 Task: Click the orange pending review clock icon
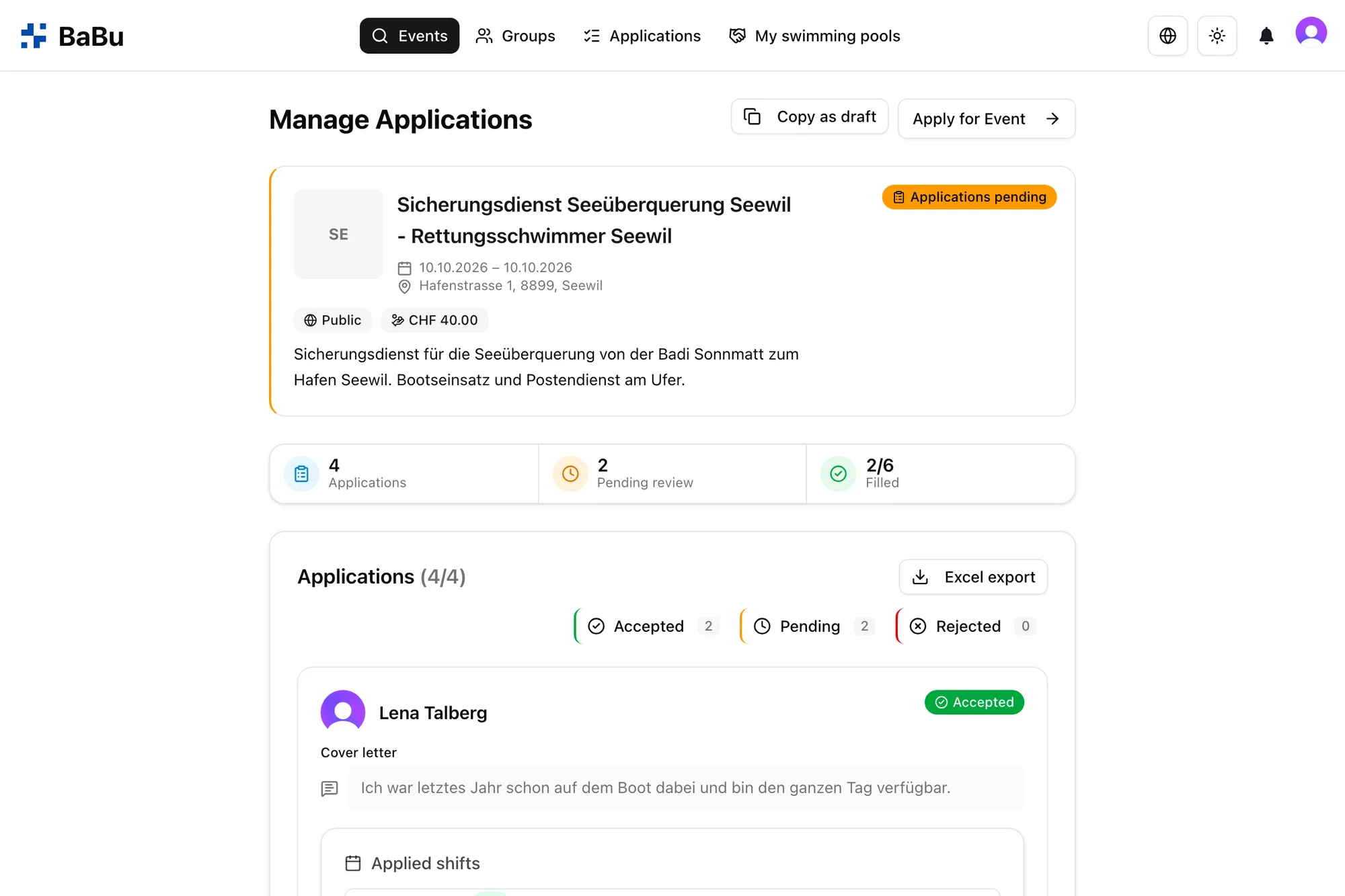[x=570, y=474]
